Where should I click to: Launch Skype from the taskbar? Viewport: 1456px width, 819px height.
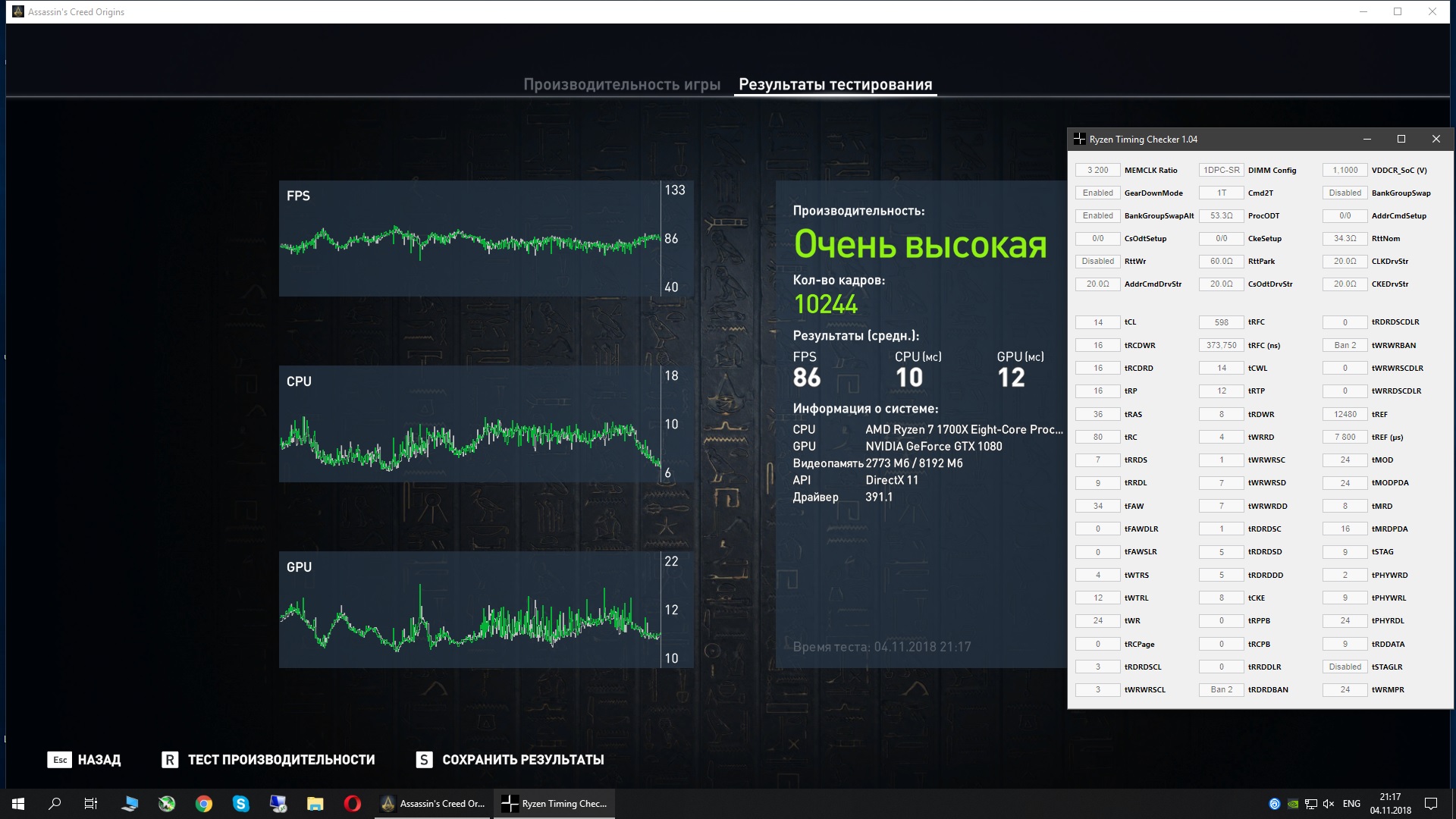click(241, 804)
